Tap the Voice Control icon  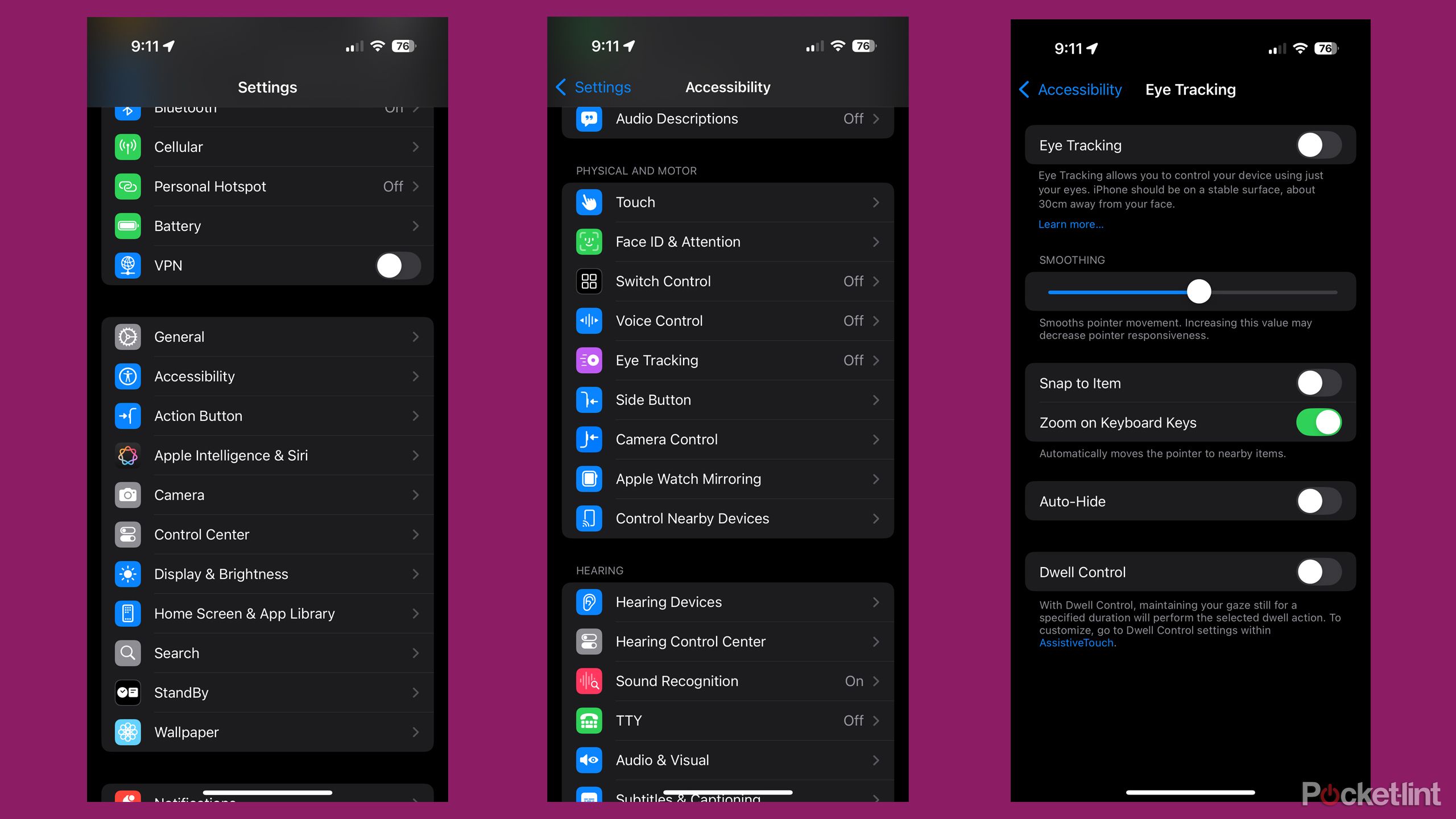pyautogui.click(x=589, y=320)
